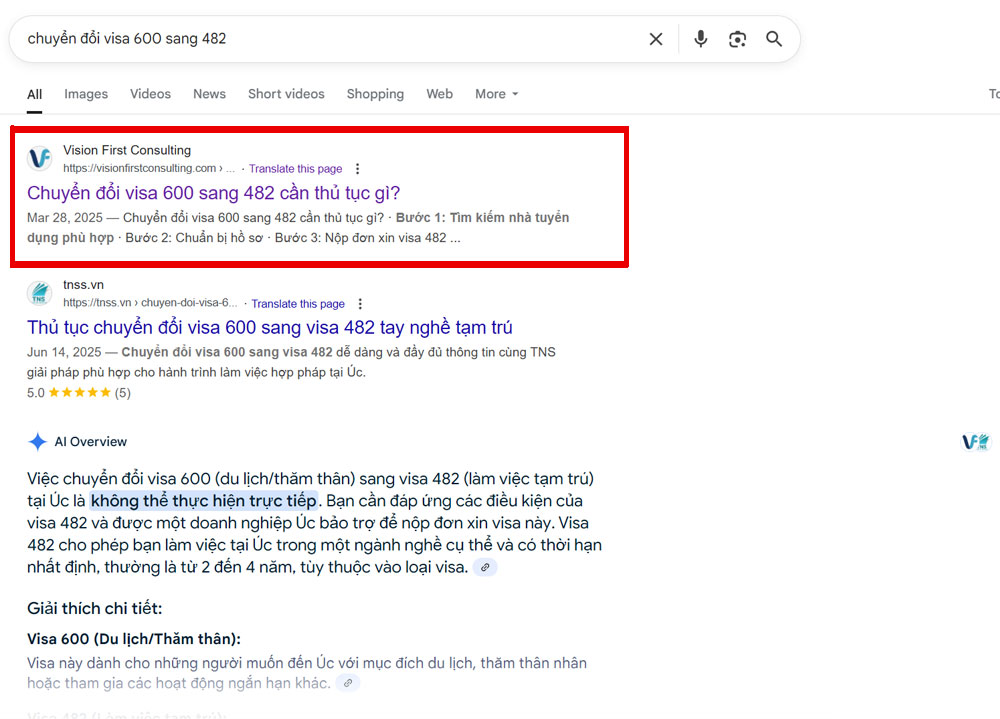Expand the More search filters dropdown

tap(496, 94)
